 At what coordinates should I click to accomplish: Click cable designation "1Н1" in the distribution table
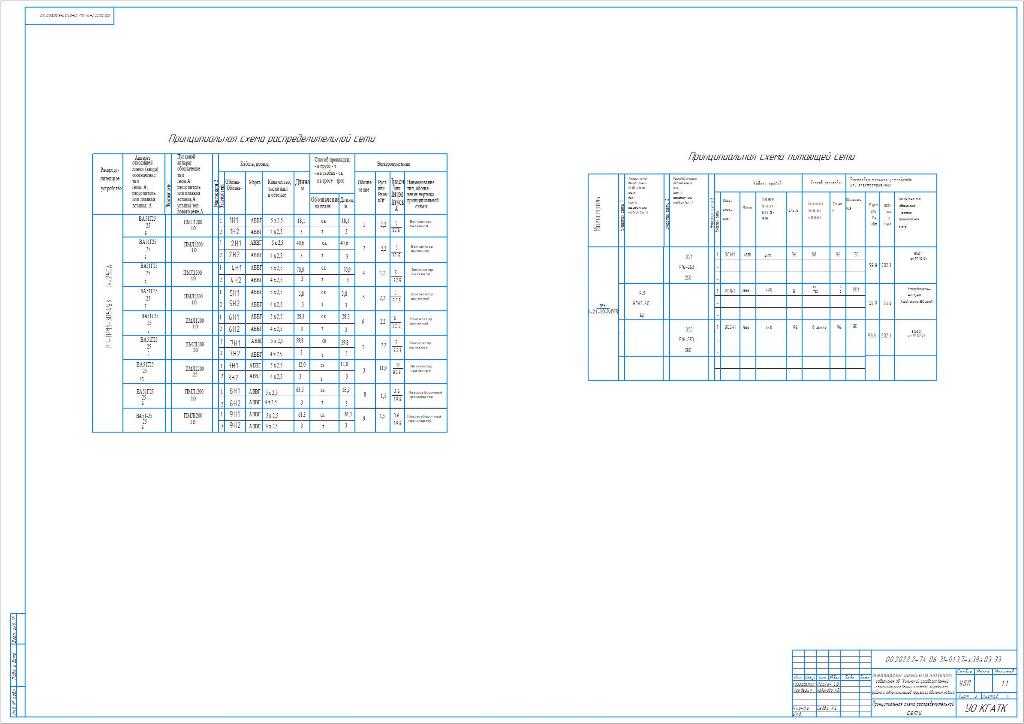point(234,221)
